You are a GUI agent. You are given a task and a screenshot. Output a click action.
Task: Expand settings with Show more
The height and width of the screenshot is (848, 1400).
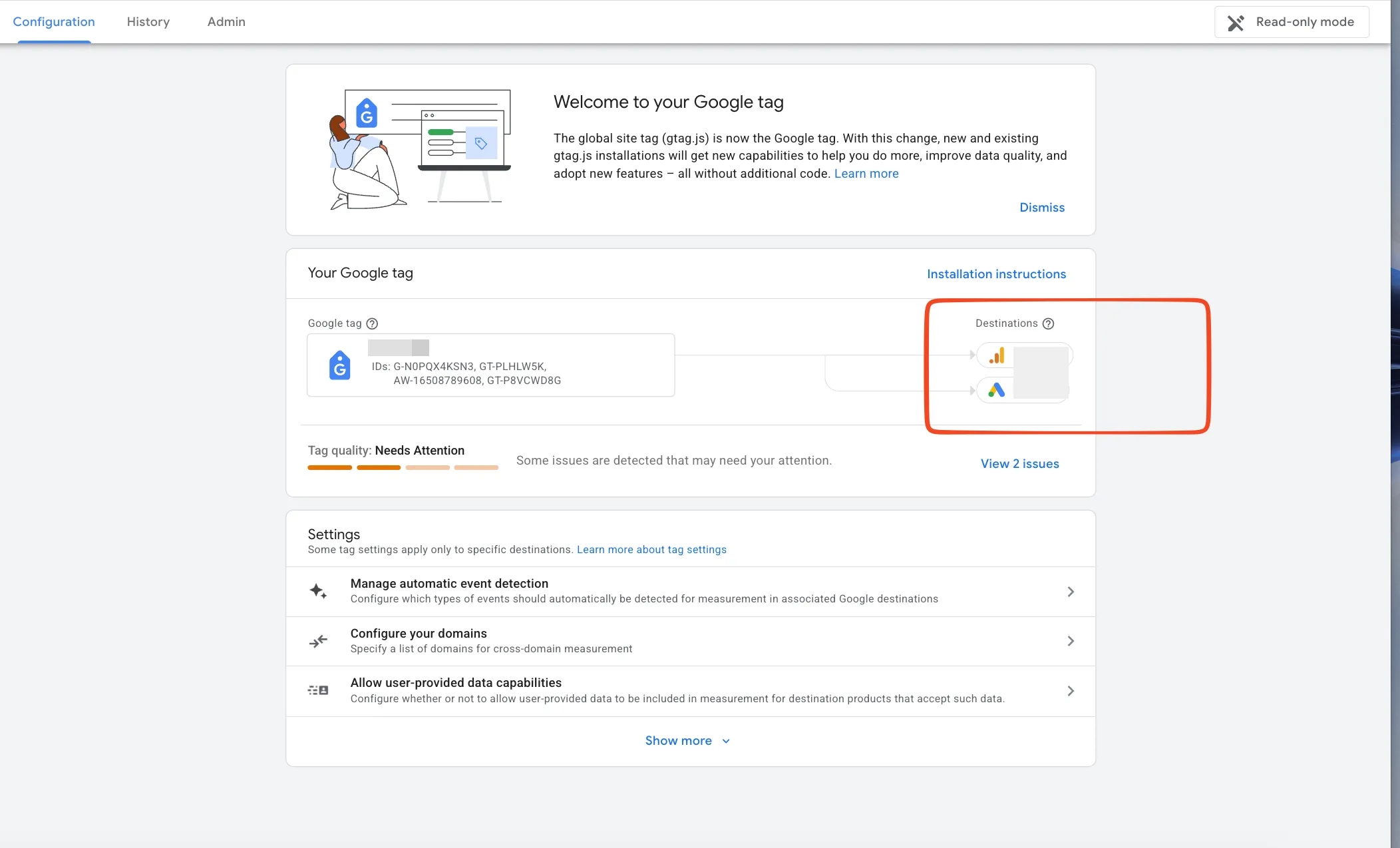tap(688, 741)
